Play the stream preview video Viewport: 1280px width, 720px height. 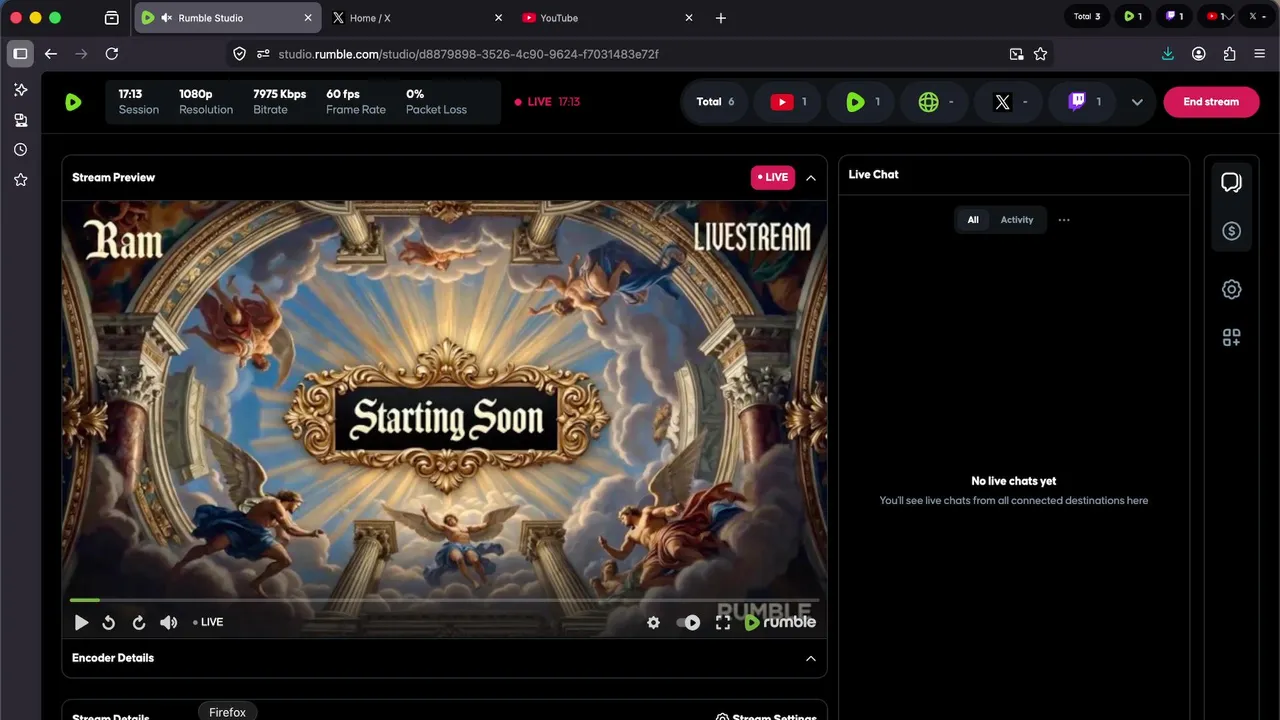pyautogui.click(x=81, y=622)
